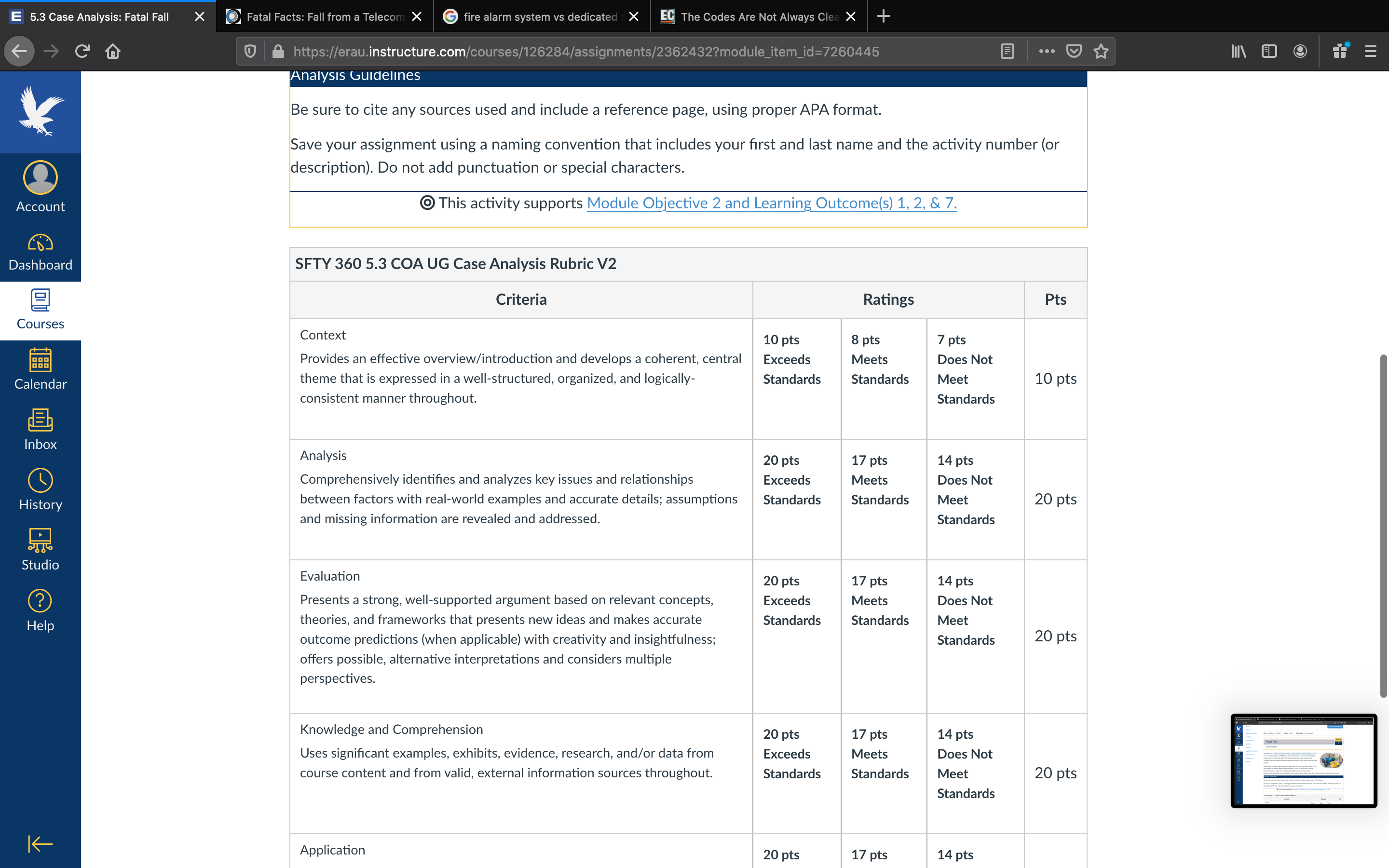Show tracking protection shield info
This screenshot has width=1389, height=868.
(x=250, y=52)
